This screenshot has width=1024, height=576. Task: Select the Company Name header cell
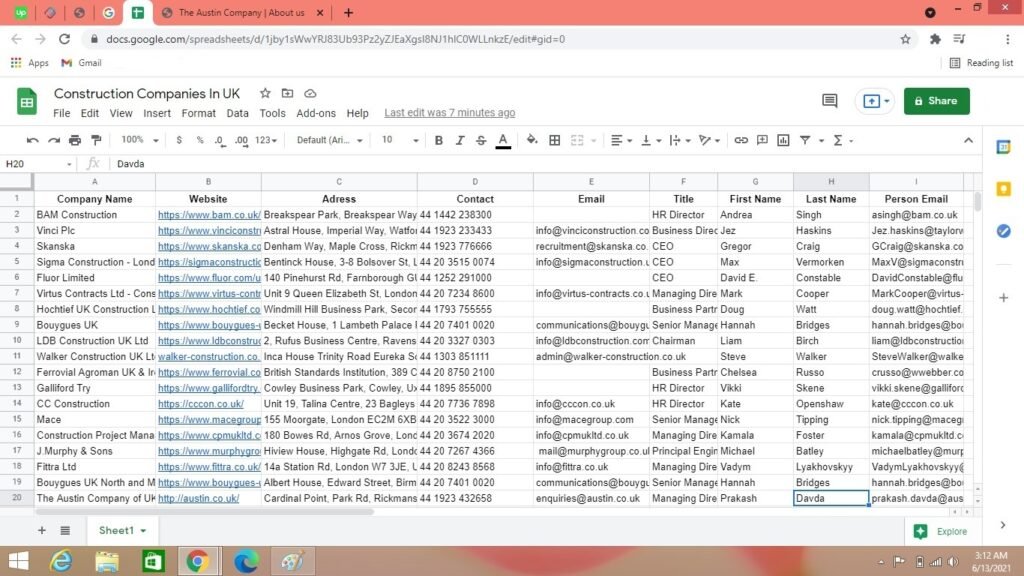[x=95, y=199]
